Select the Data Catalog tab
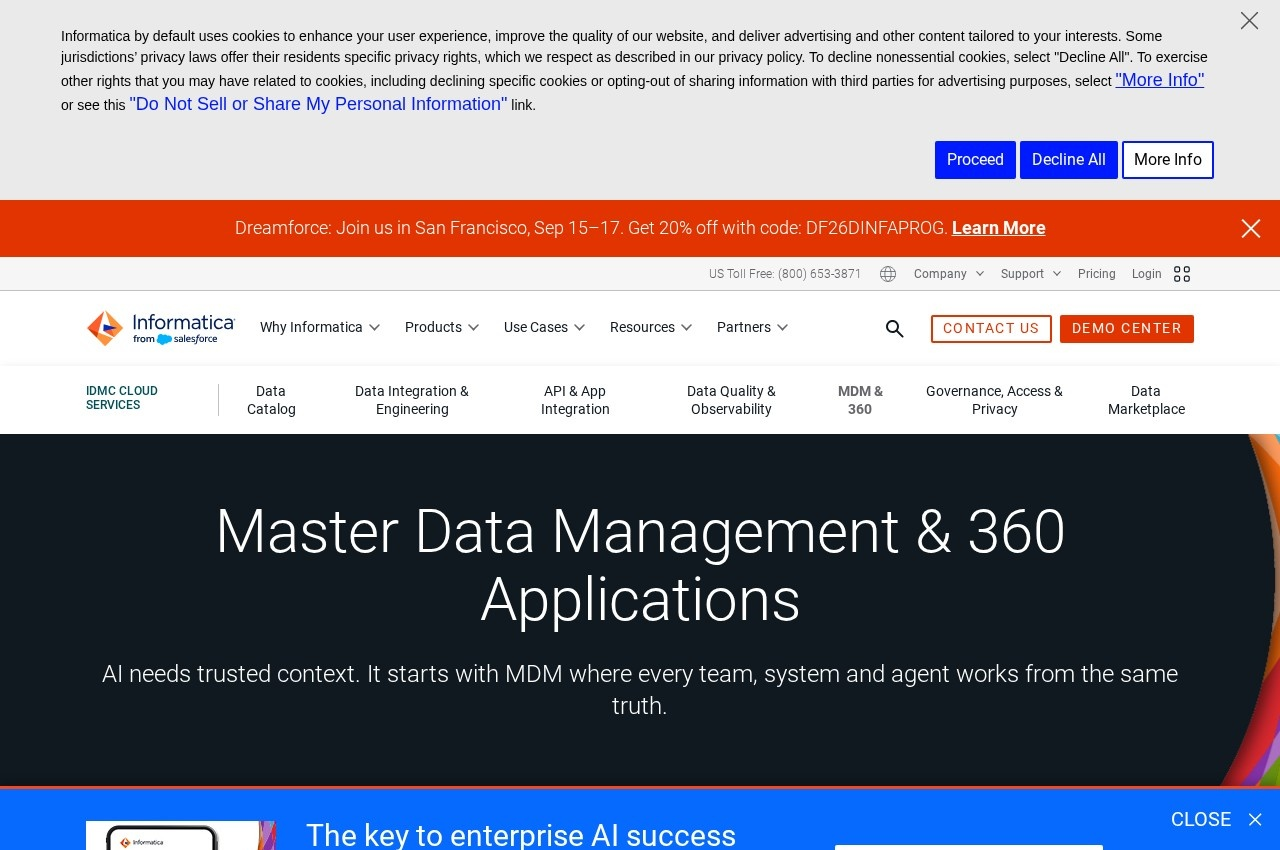 271,400
